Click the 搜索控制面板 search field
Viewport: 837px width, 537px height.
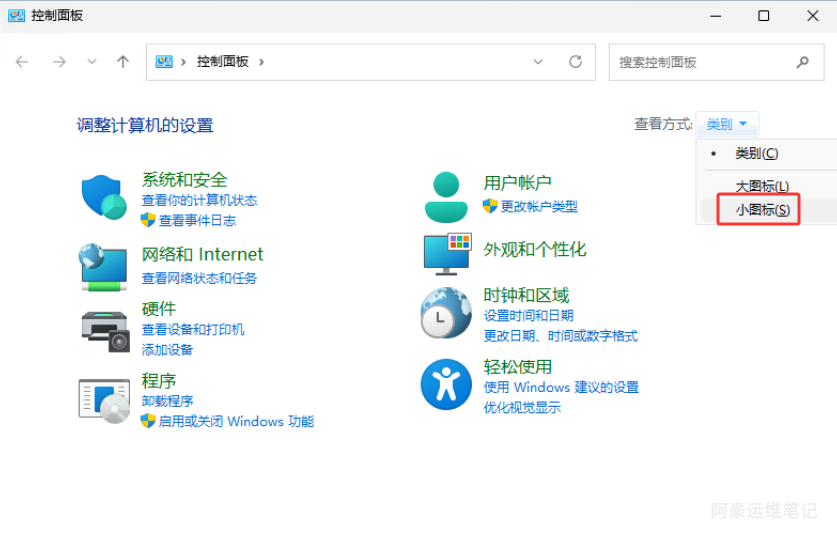click(x=703, y=62)
